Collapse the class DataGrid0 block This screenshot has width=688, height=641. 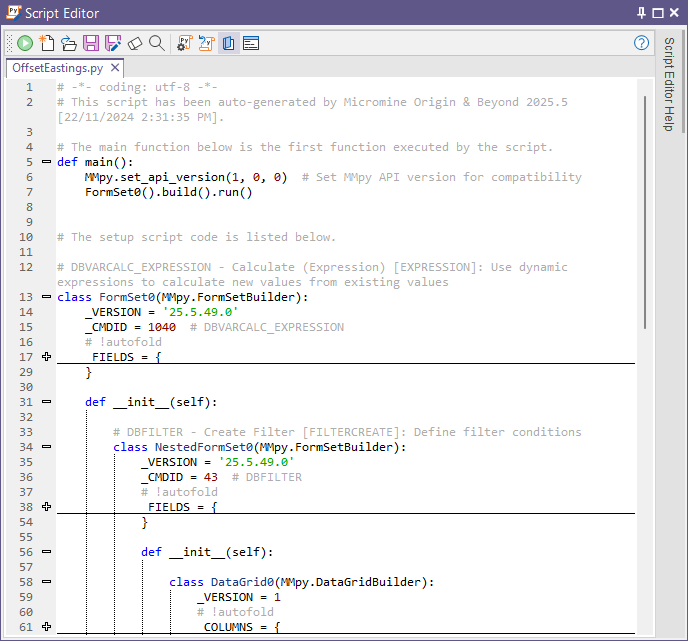(x=47, y=582)
